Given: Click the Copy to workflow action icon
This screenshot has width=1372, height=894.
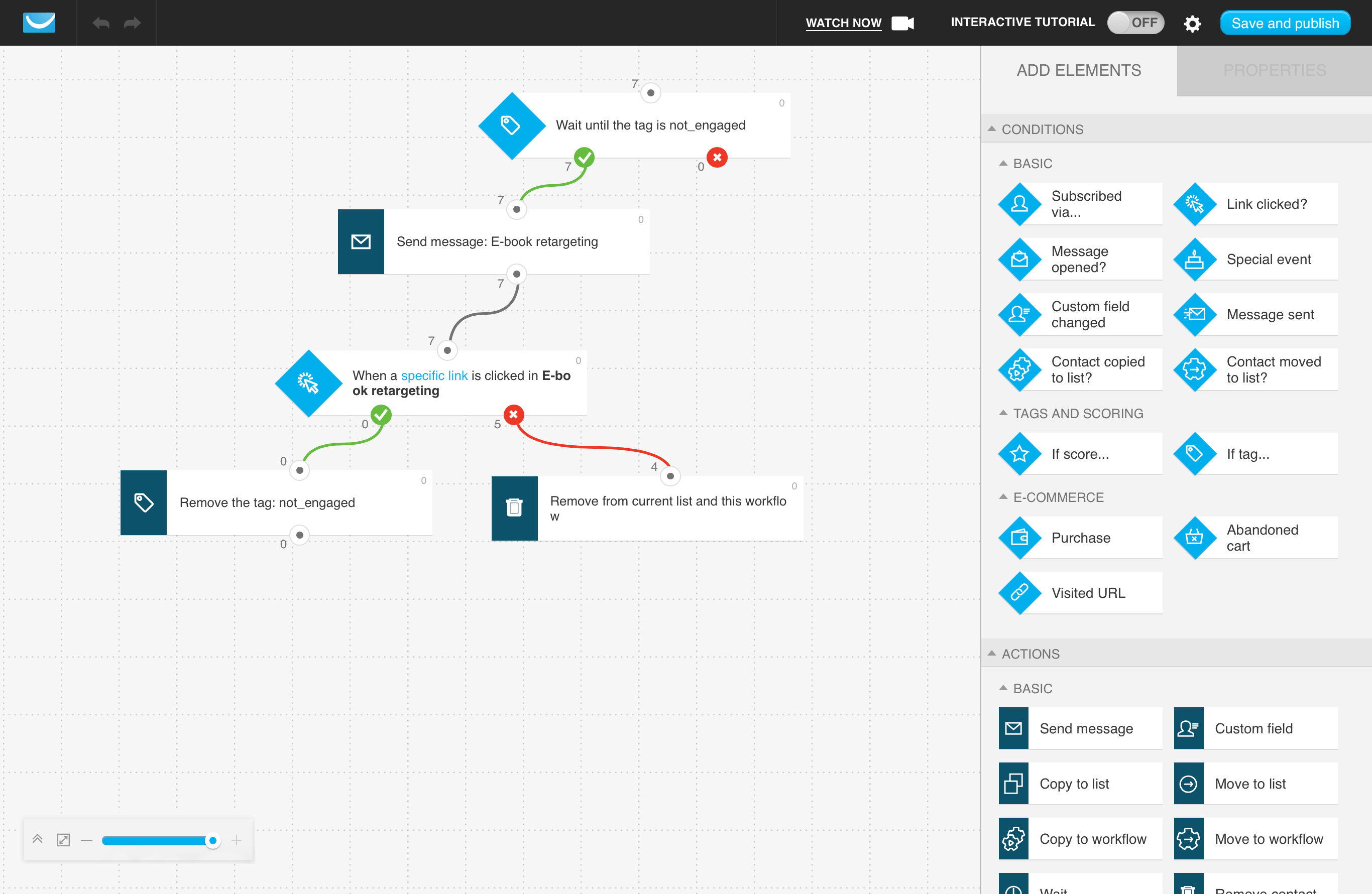Looking at the screenshot, I should [1016, 837].
